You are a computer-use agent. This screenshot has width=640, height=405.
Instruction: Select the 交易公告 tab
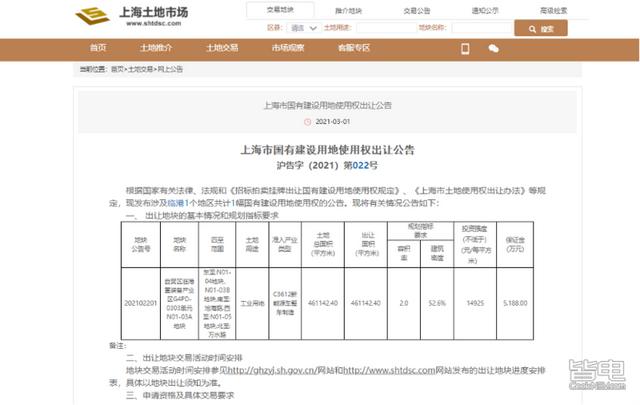click(x=417, y=11)
